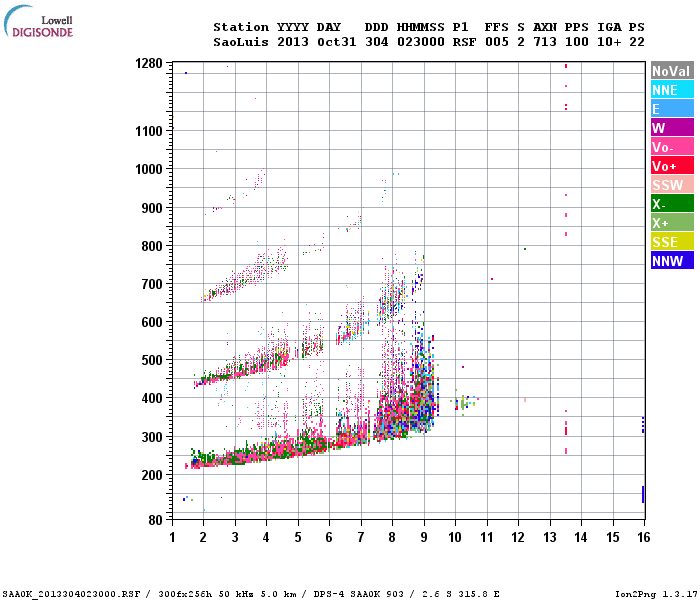The image size is (700, 600).
Task: Click the Lowell Digisonde logo
Action: (38, 21)
